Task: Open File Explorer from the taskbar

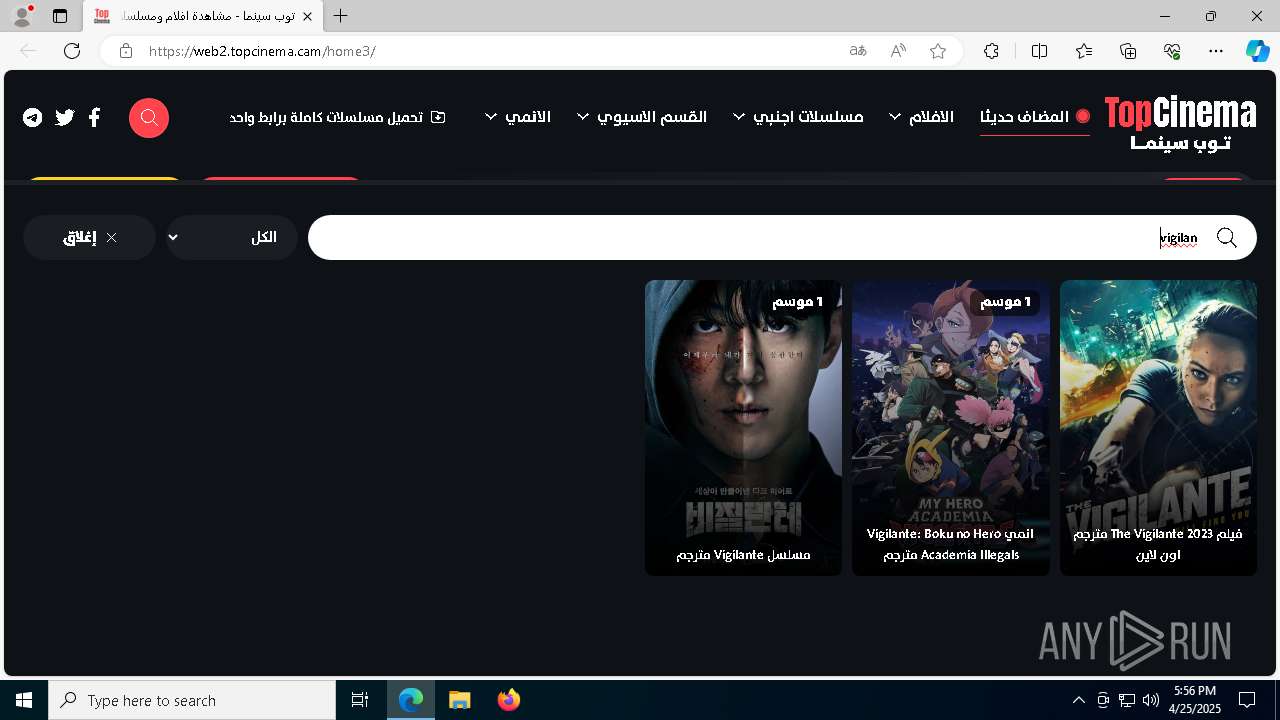Action: (x=459, y=700)
